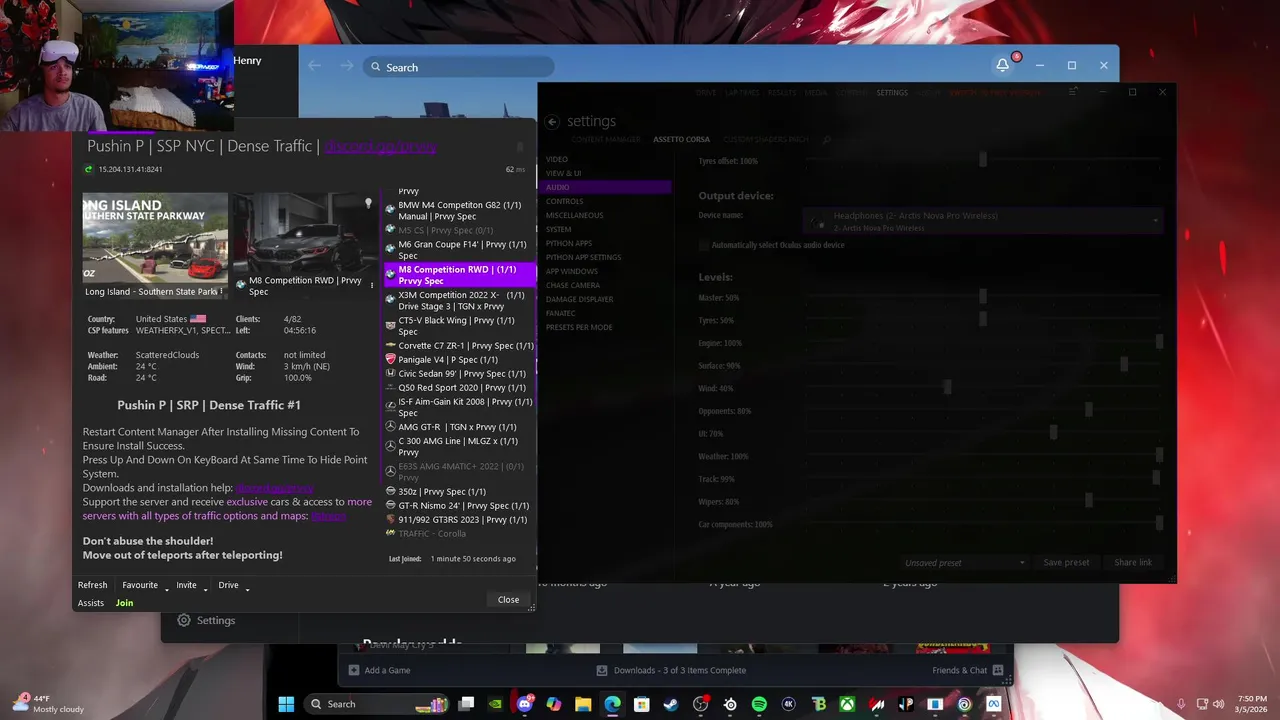
Task: Open the PYTHON APPS settings category
Action: [x=569, y=243]
